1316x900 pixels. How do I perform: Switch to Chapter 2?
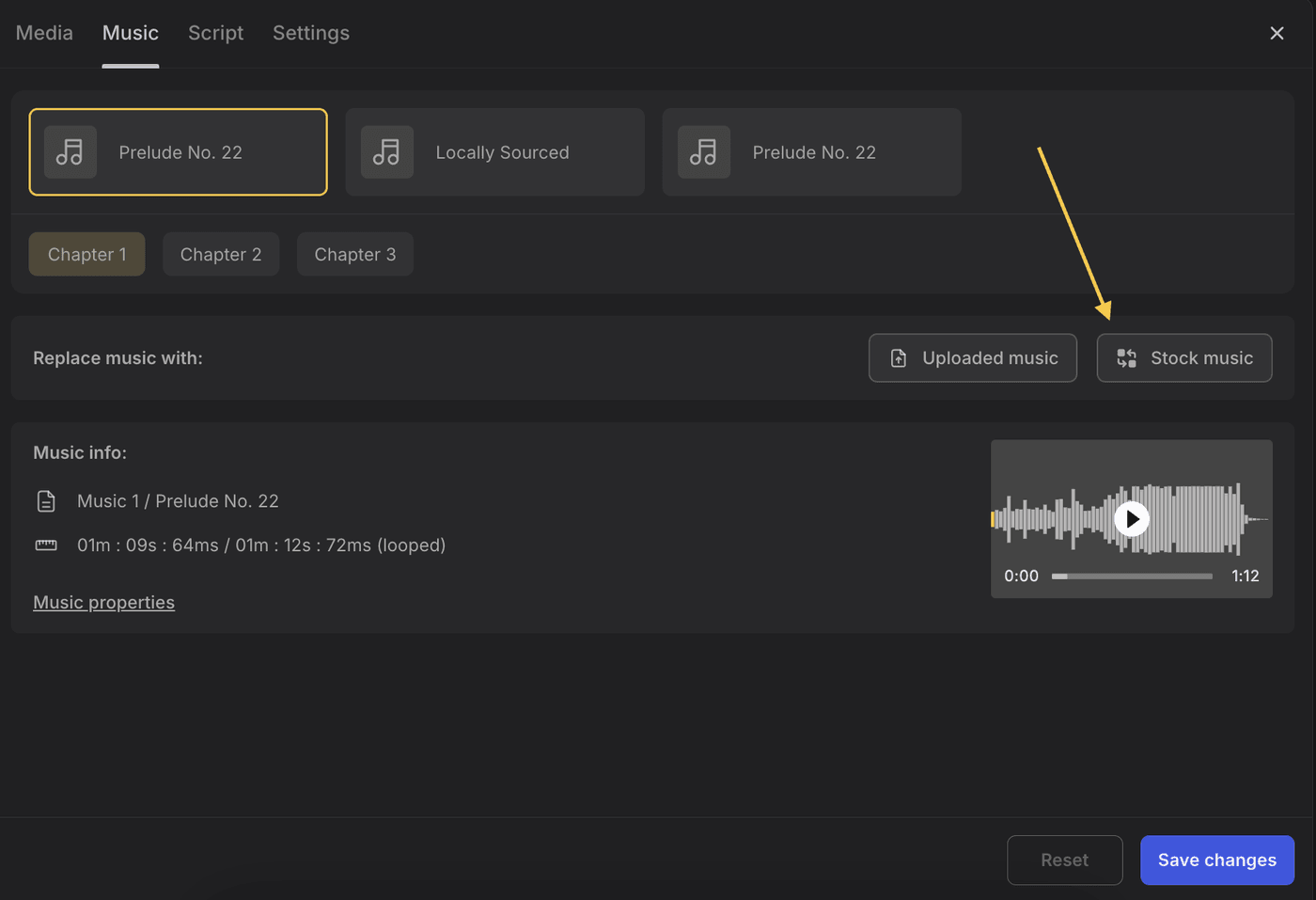[221, 255]
